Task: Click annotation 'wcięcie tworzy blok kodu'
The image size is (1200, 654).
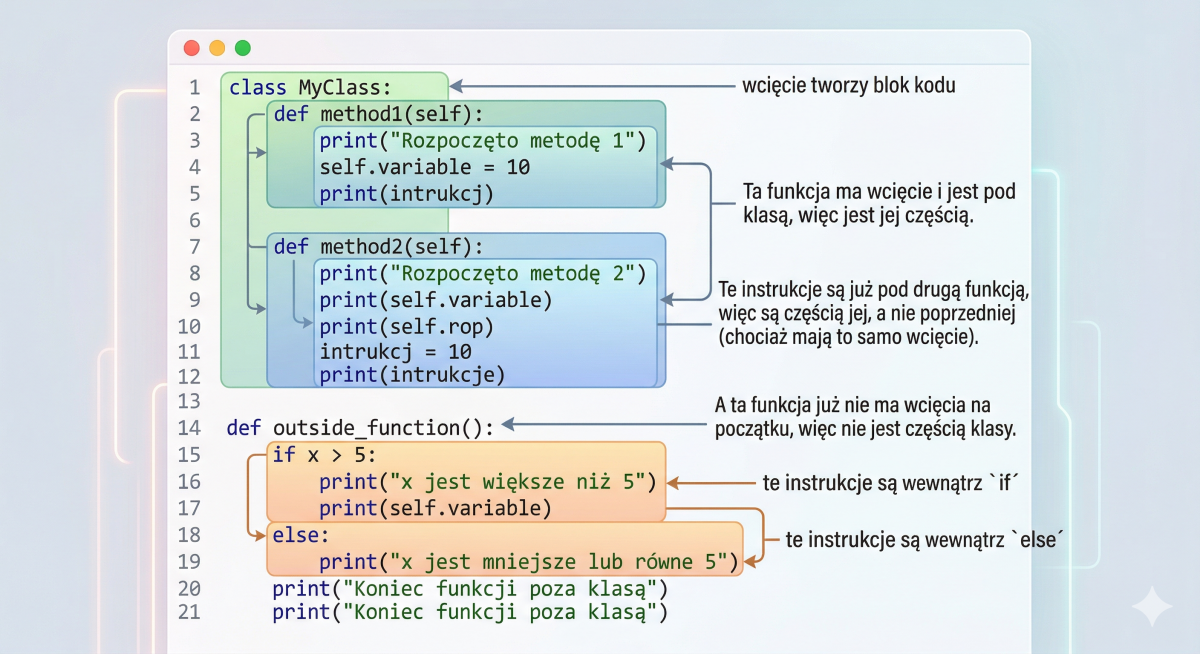Action: [849, 86]
